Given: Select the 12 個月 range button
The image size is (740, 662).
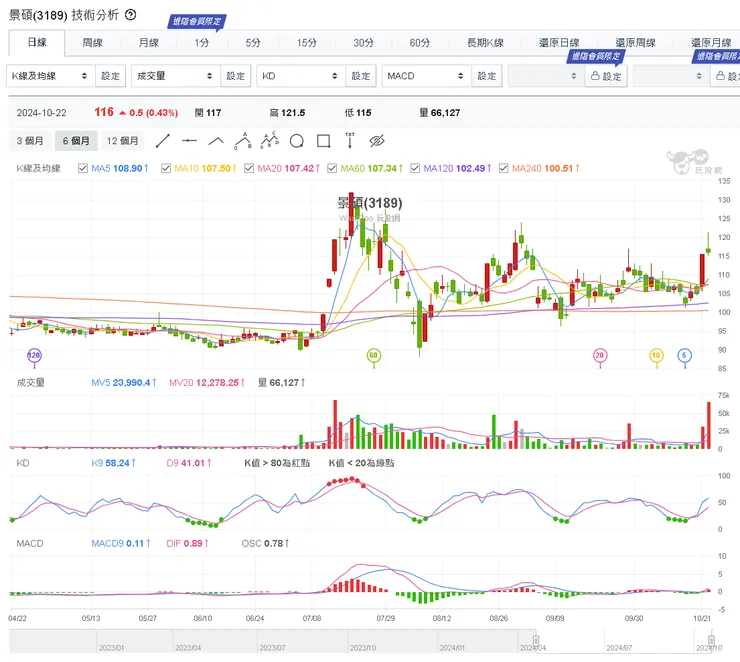Looking at the screenshot, I should pos(123,141).
